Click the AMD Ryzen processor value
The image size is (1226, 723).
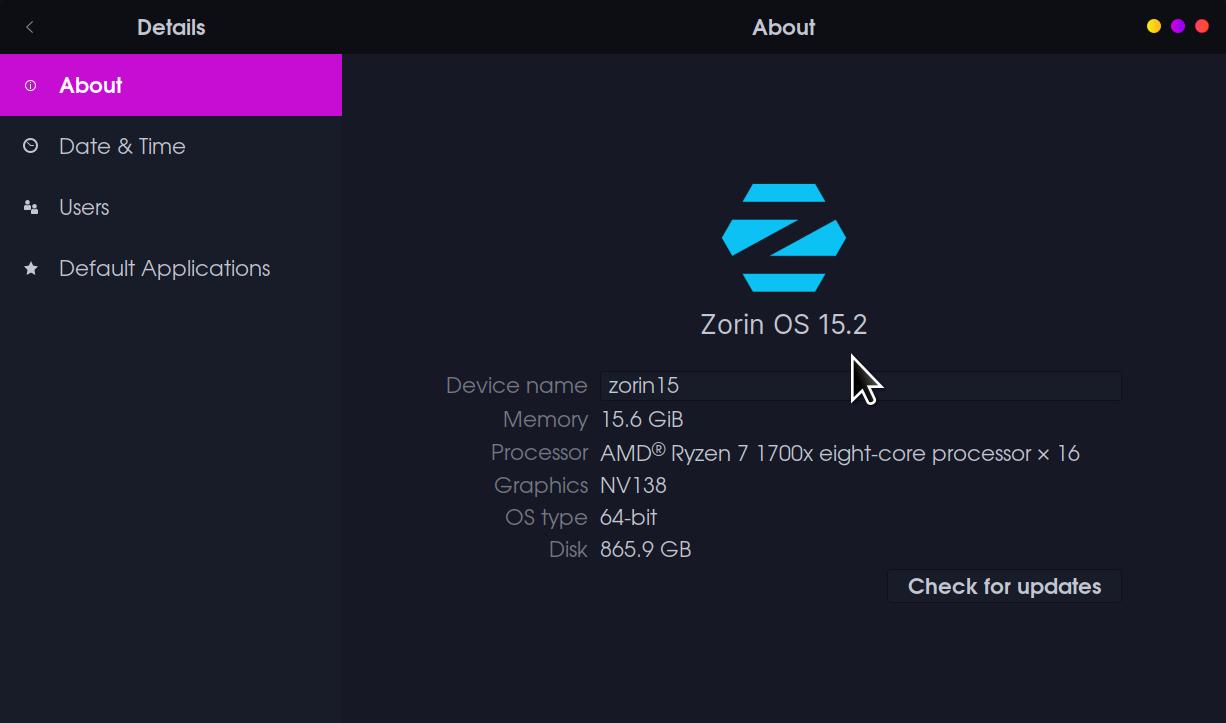[x=839, y=454]
